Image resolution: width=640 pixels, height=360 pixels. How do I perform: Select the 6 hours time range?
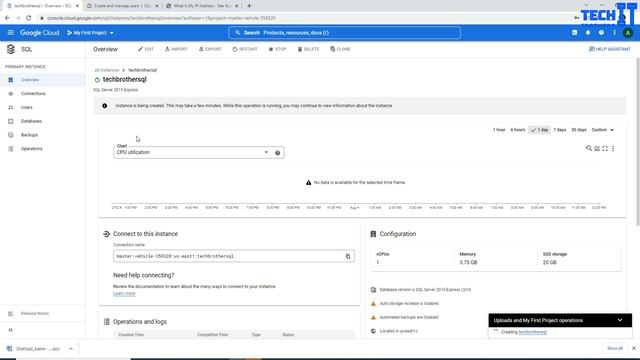tap(518, 130)
